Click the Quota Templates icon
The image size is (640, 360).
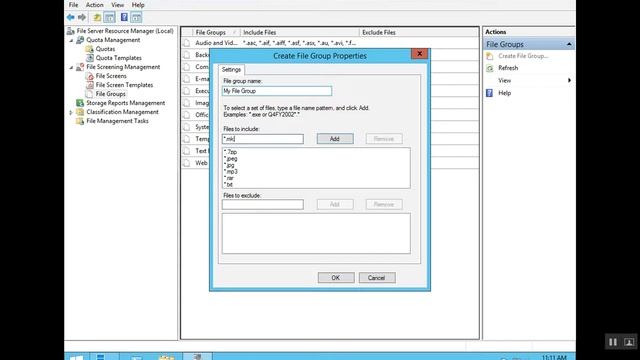pyautogui.click(x=89, y=58)
